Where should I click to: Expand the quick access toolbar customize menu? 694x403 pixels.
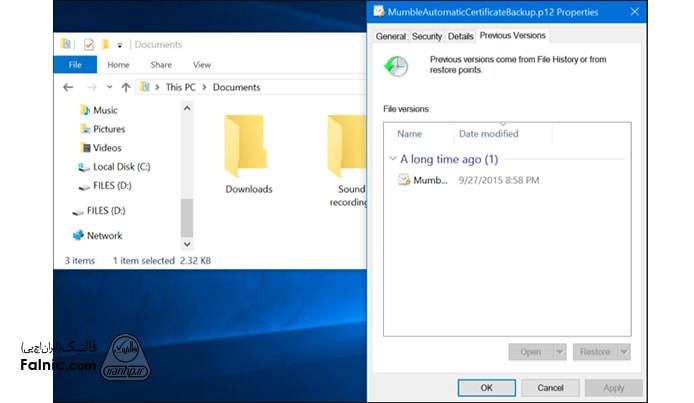(x=120, y=44)
